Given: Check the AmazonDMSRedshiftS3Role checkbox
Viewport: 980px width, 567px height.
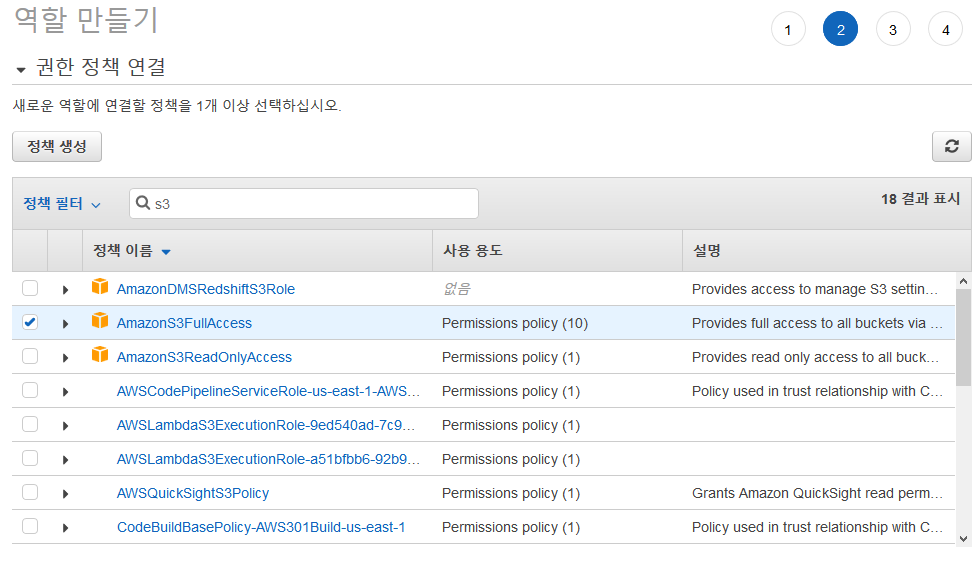Looking at the screenshot, I should (30, 288).
